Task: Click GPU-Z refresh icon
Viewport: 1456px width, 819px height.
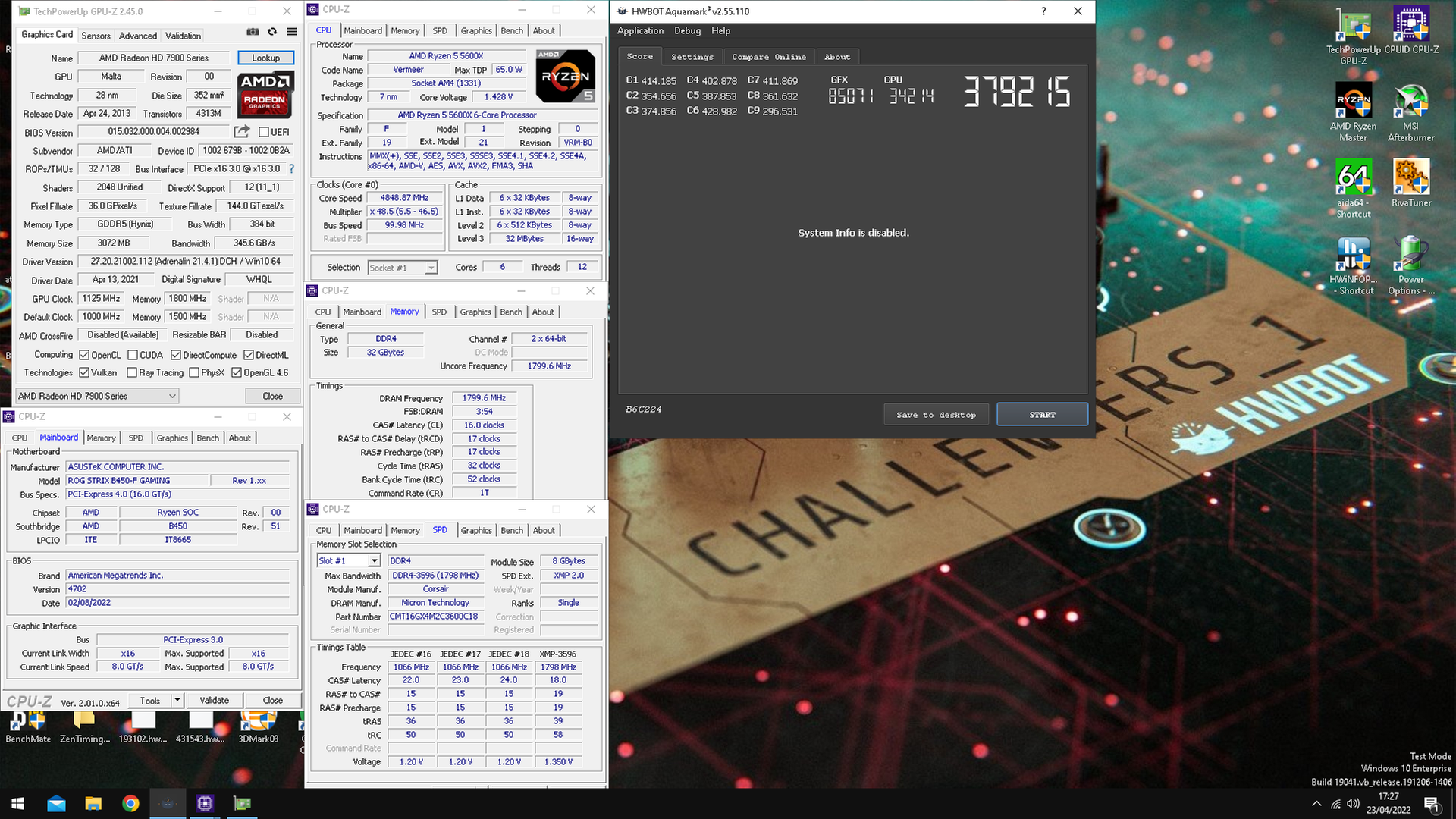Action: (x=272, y=32)
